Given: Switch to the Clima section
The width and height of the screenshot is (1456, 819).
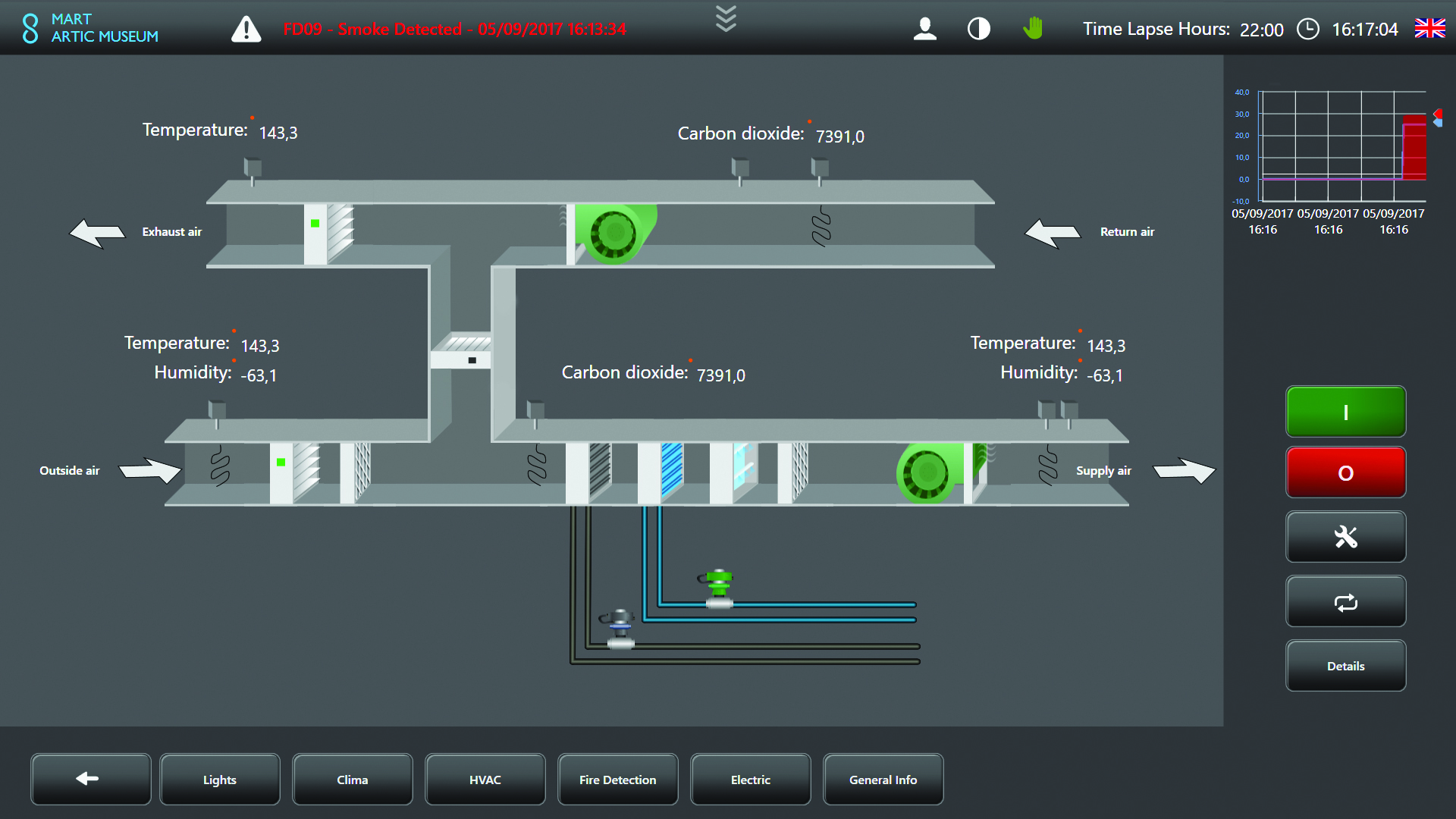Looking at the screenshot, I should 352,779.
